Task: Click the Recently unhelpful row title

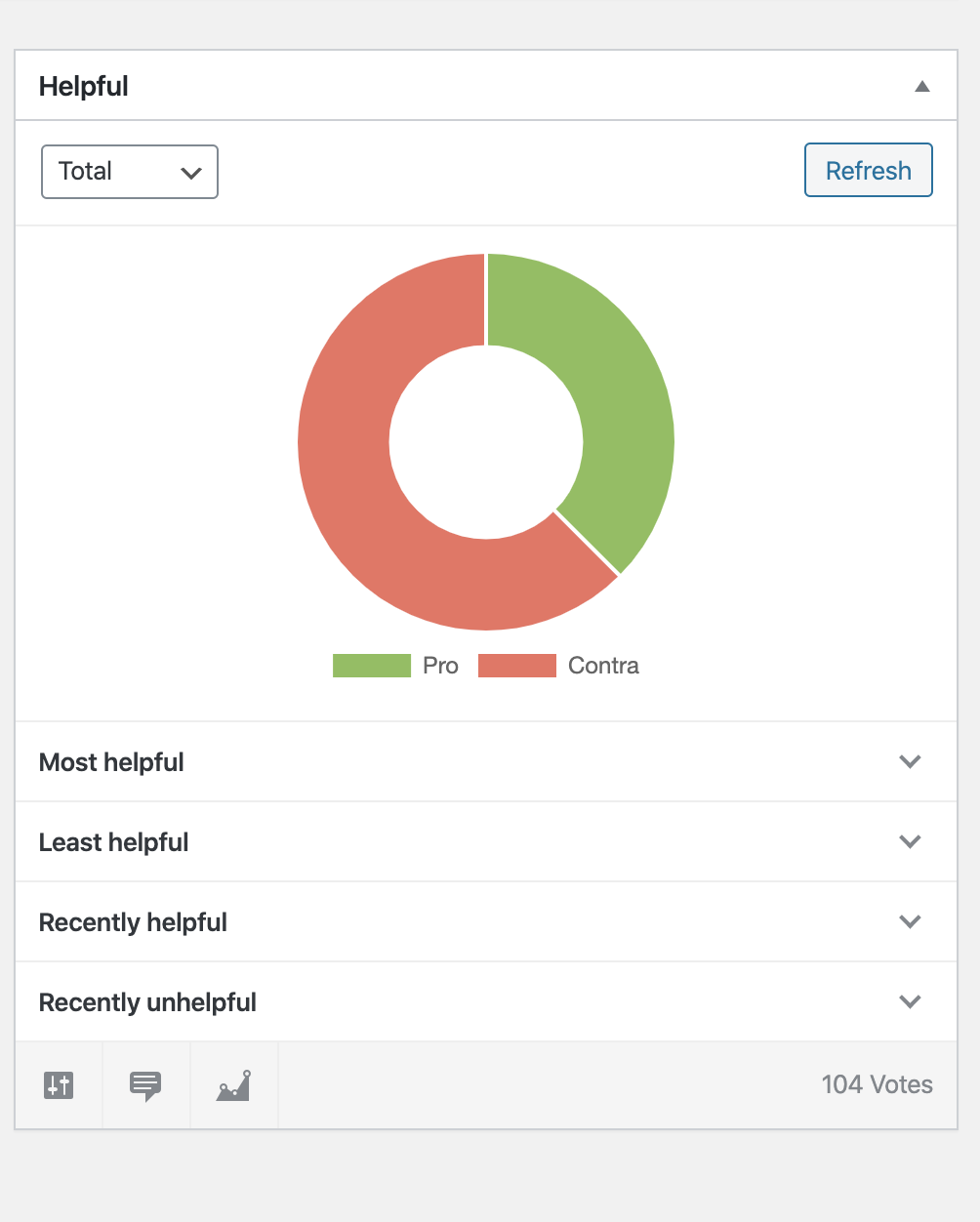Action: (147, 1002)
